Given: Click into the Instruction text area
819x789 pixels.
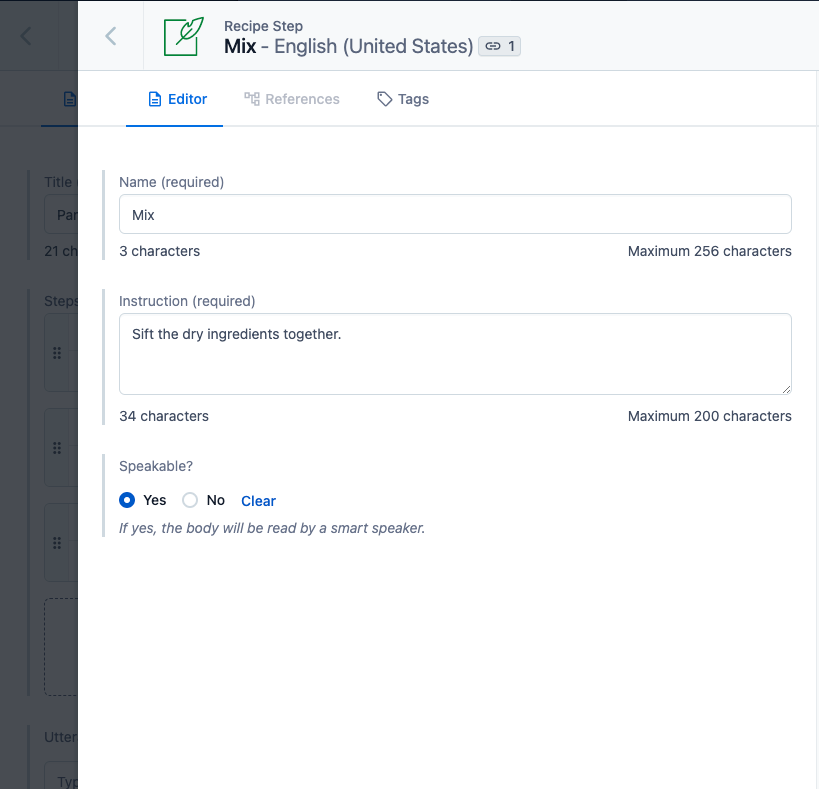Looking at the screenshot, I should pos(455,354).
